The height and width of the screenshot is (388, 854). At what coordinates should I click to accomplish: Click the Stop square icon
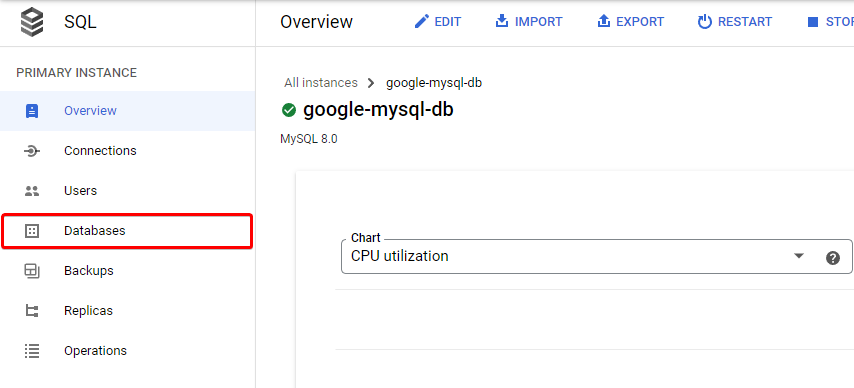[x=813, y=22]
